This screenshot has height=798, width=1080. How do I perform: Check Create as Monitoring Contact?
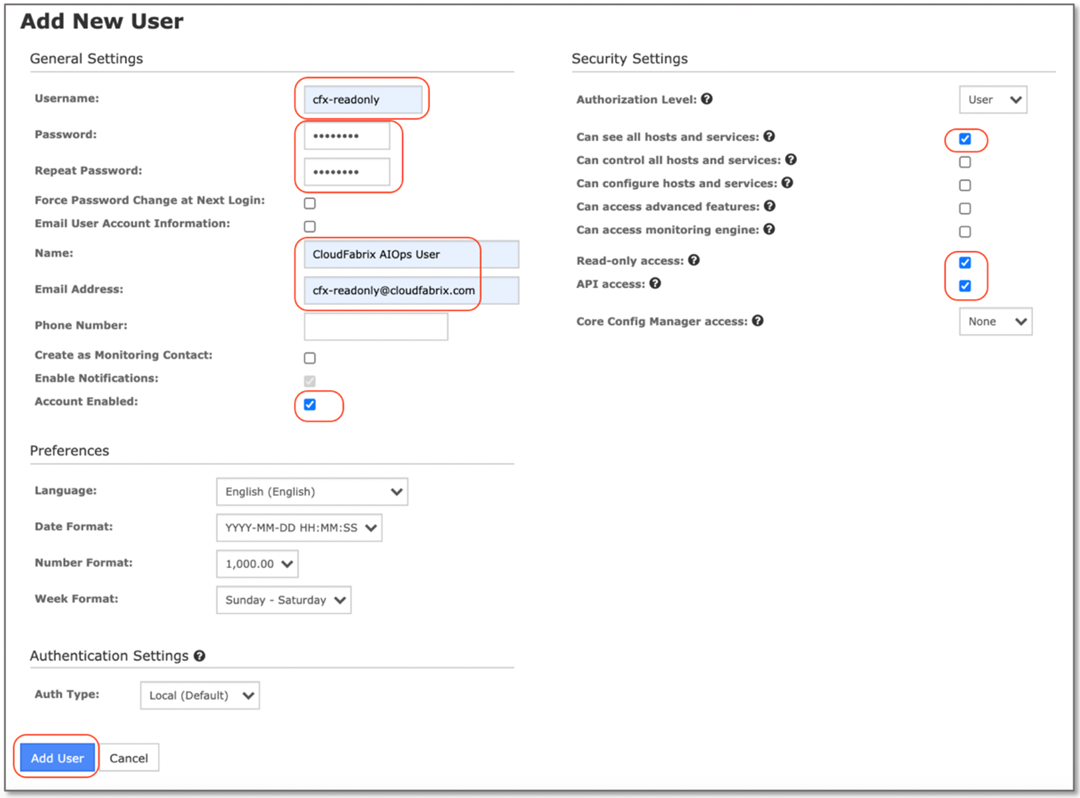click(310, 357)
